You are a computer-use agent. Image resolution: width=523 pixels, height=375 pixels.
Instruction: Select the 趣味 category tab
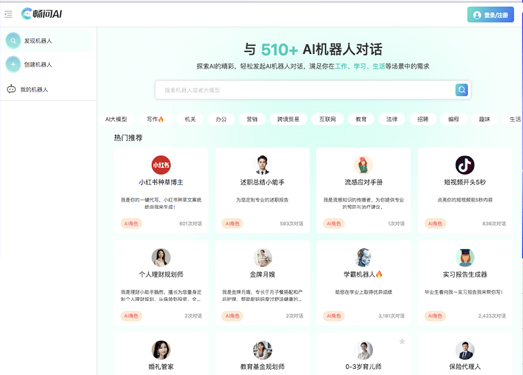pos(484,119)
